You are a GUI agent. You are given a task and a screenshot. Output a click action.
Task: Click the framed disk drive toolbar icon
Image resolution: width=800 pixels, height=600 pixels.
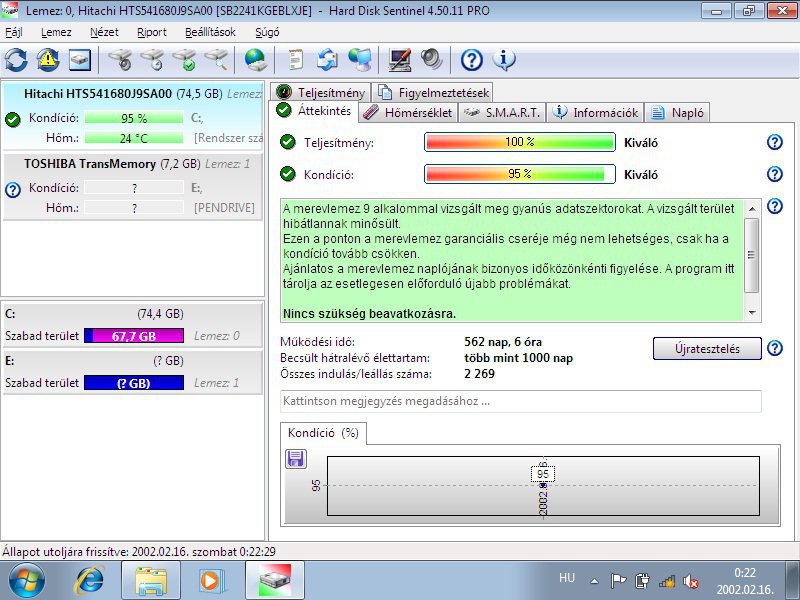[x=80, y=60]
